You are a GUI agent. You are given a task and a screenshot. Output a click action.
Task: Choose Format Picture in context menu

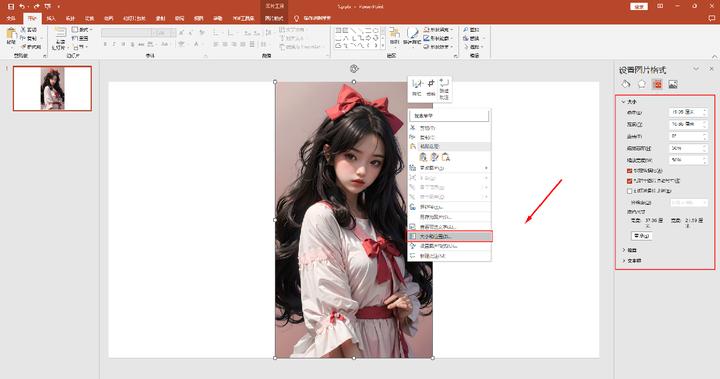[x=449, y=246]
